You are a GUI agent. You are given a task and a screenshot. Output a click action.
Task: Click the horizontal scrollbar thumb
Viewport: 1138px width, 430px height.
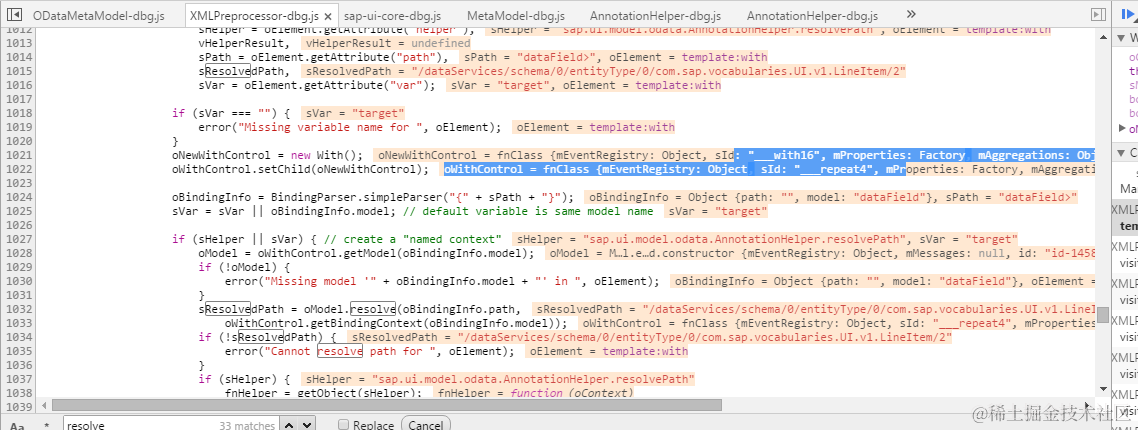[x=387, y=405]
